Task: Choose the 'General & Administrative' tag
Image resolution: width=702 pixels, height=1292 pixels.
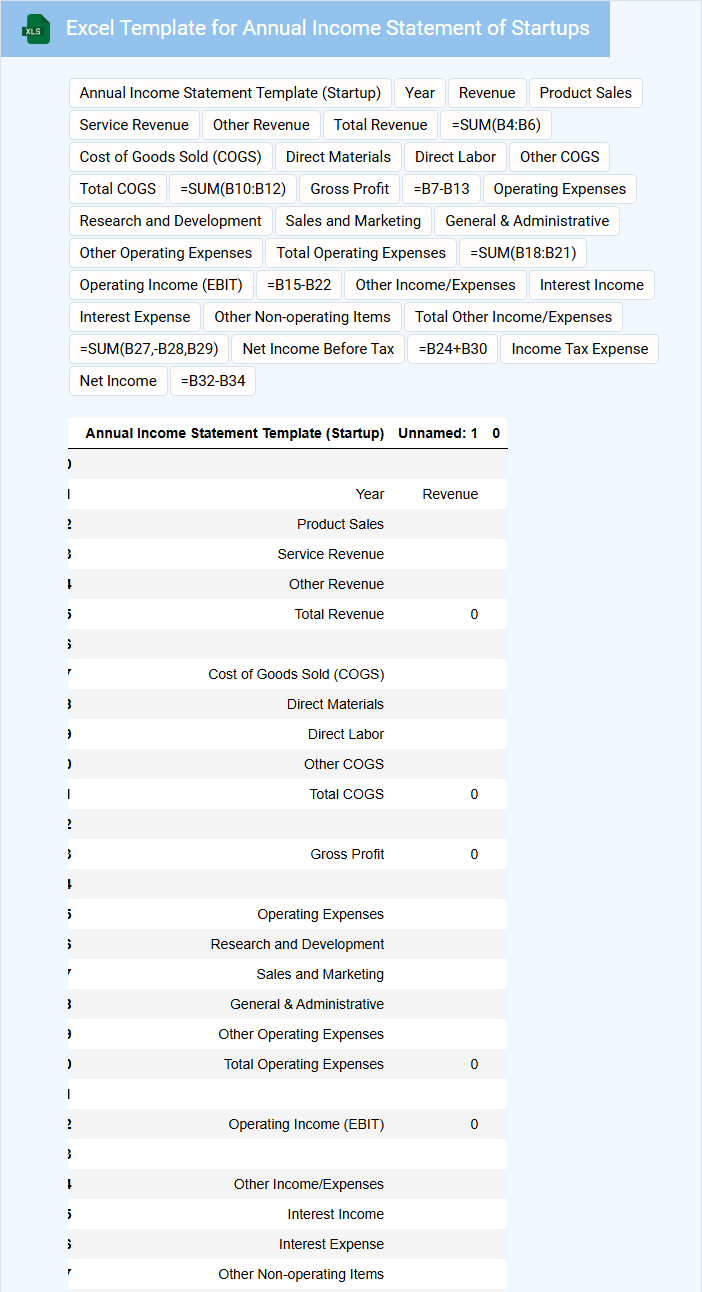Action: click(x=527, y=221)
